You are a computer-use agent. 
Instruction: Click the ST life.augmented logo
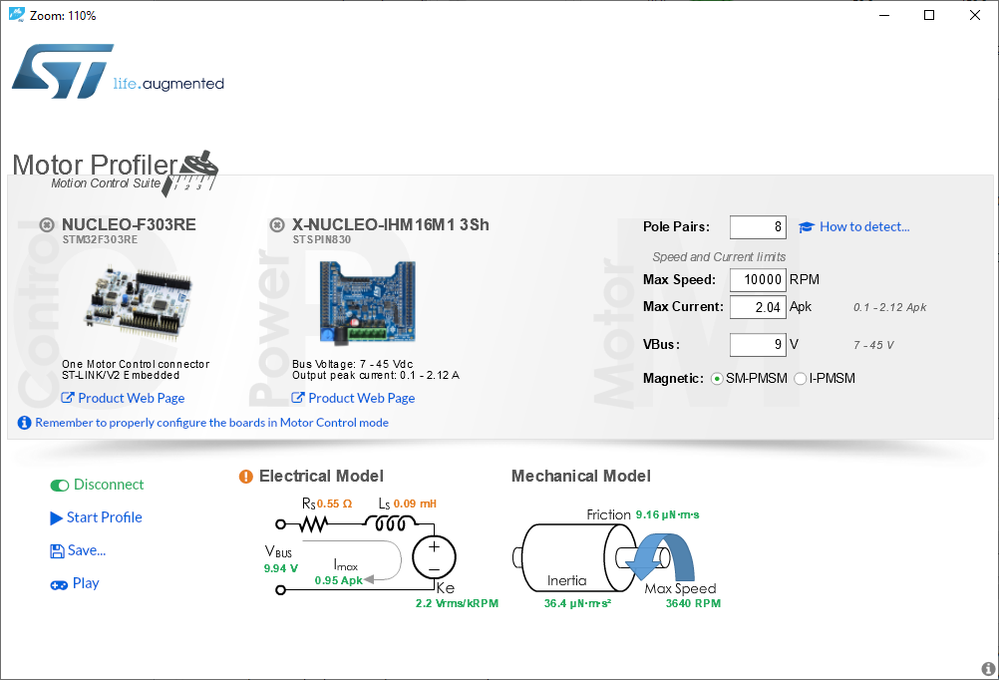pos(118,71)
